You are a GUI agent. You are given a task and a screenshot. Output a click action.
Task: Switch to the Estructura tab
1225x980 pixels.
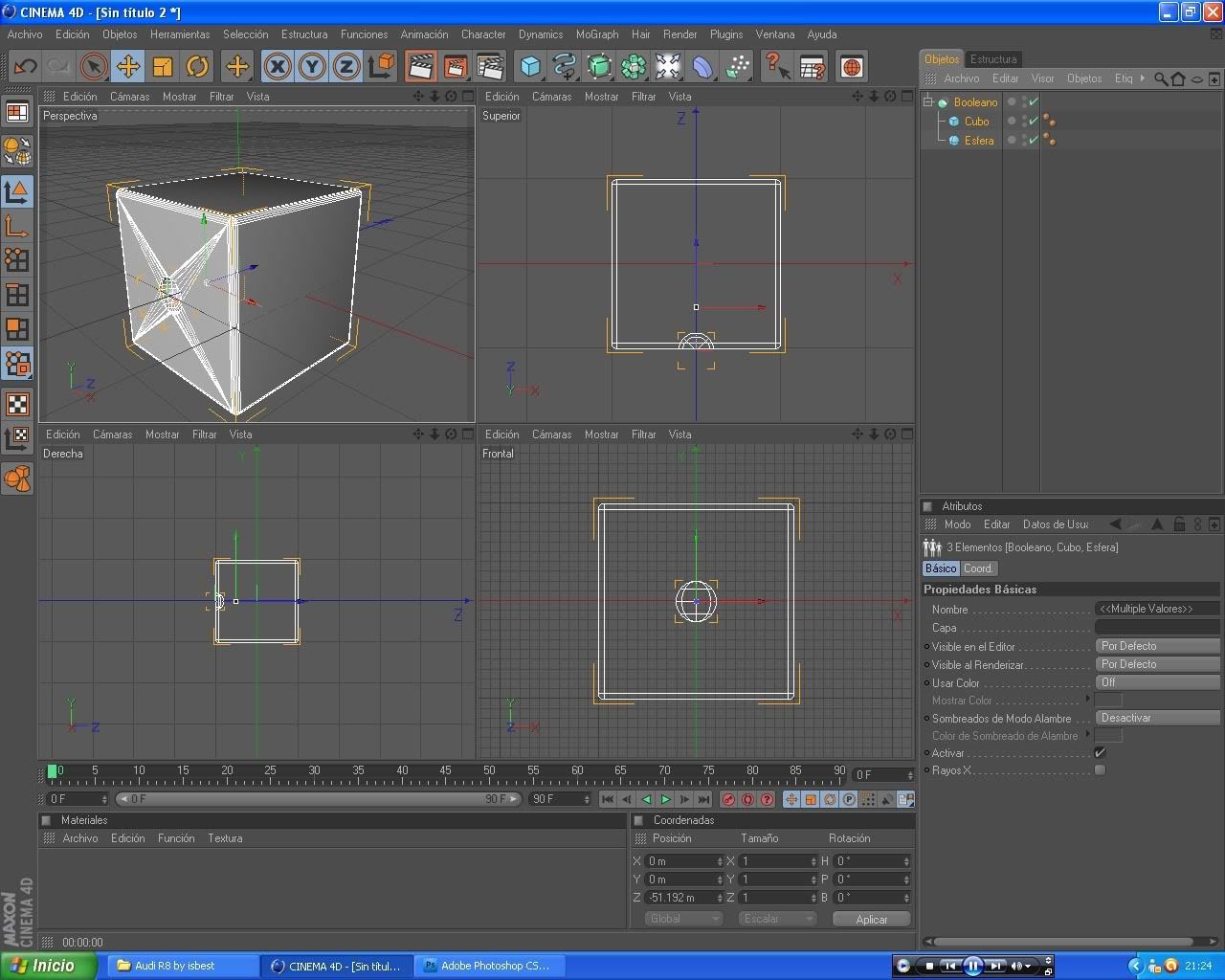point(993,58)
